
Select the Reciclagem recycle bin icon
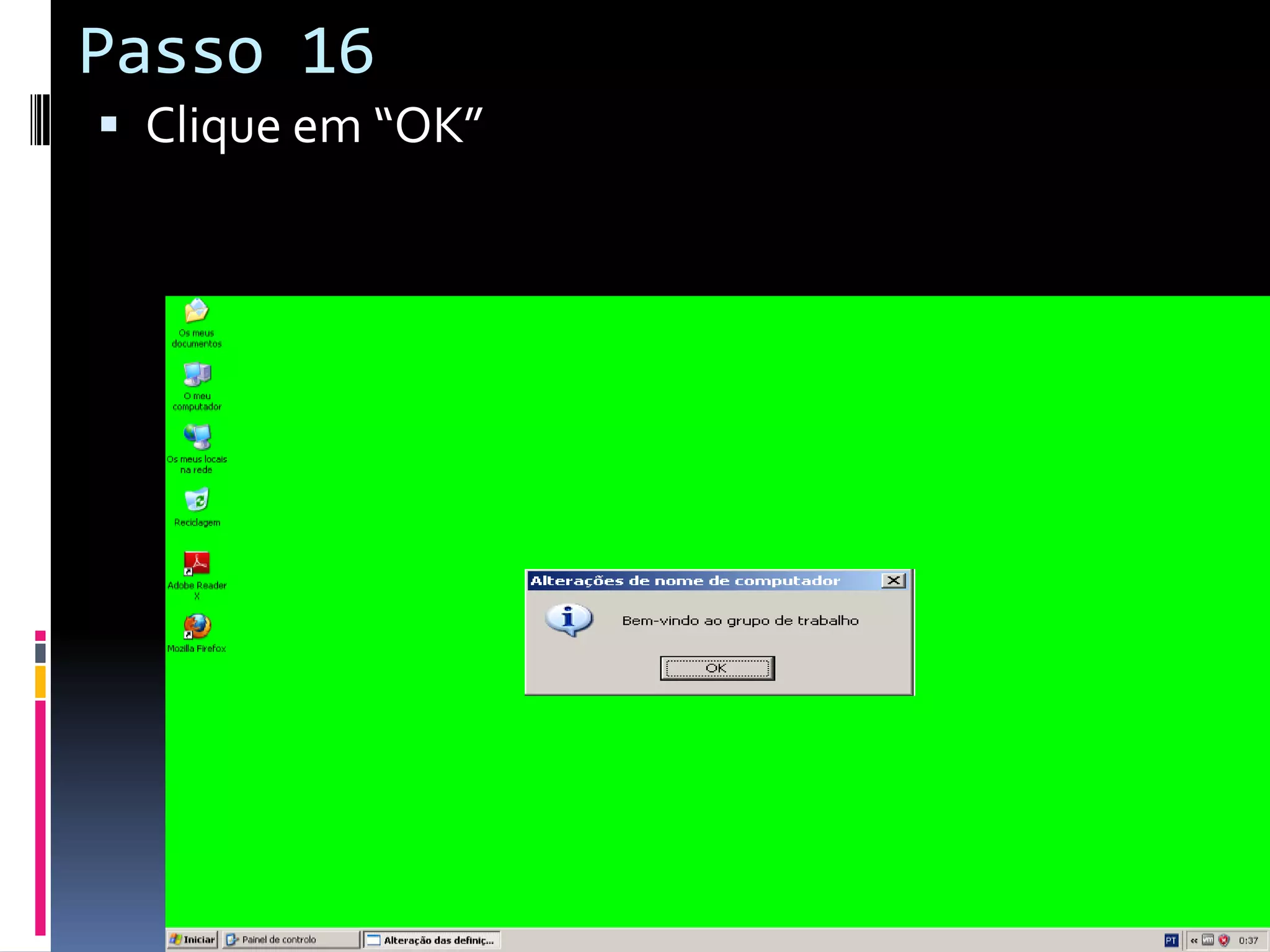coord(197,508)
